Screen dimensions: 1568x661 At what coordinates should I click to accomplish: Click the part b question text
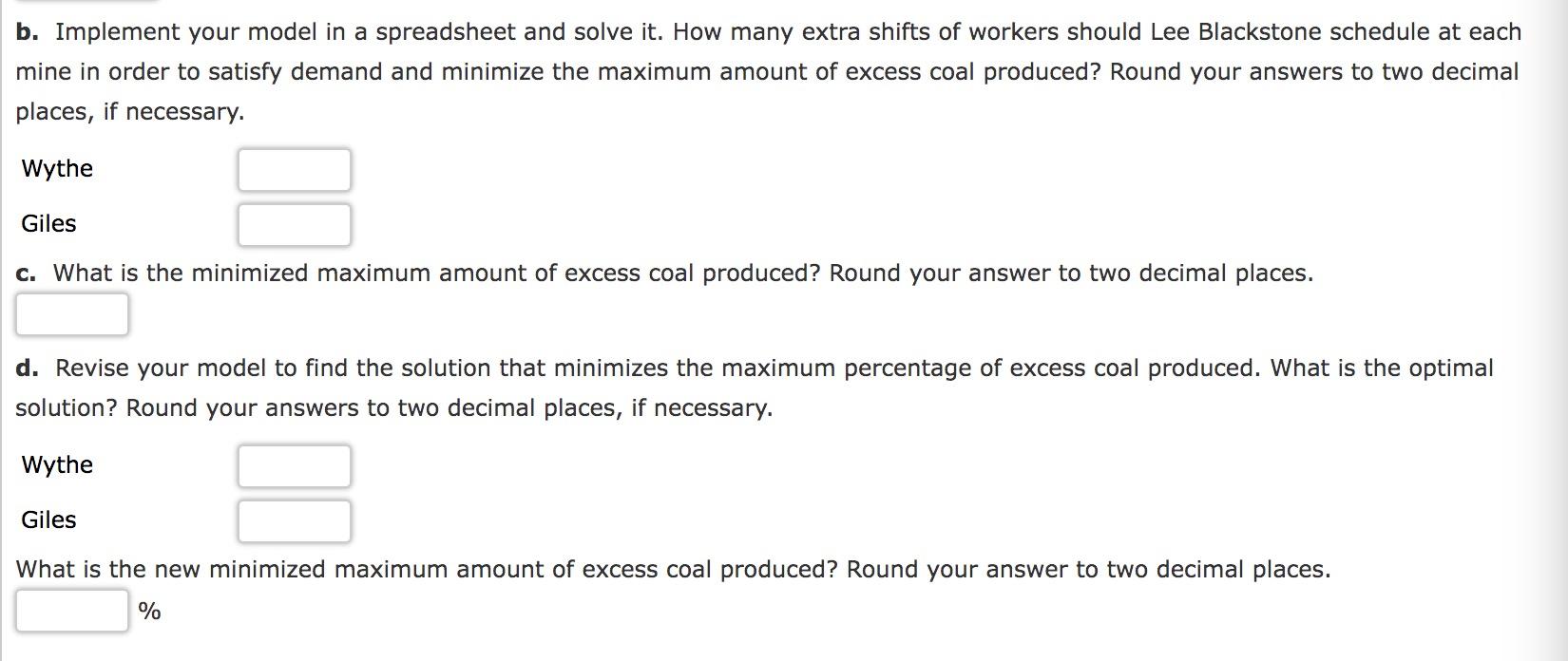(x=665, y=30)
